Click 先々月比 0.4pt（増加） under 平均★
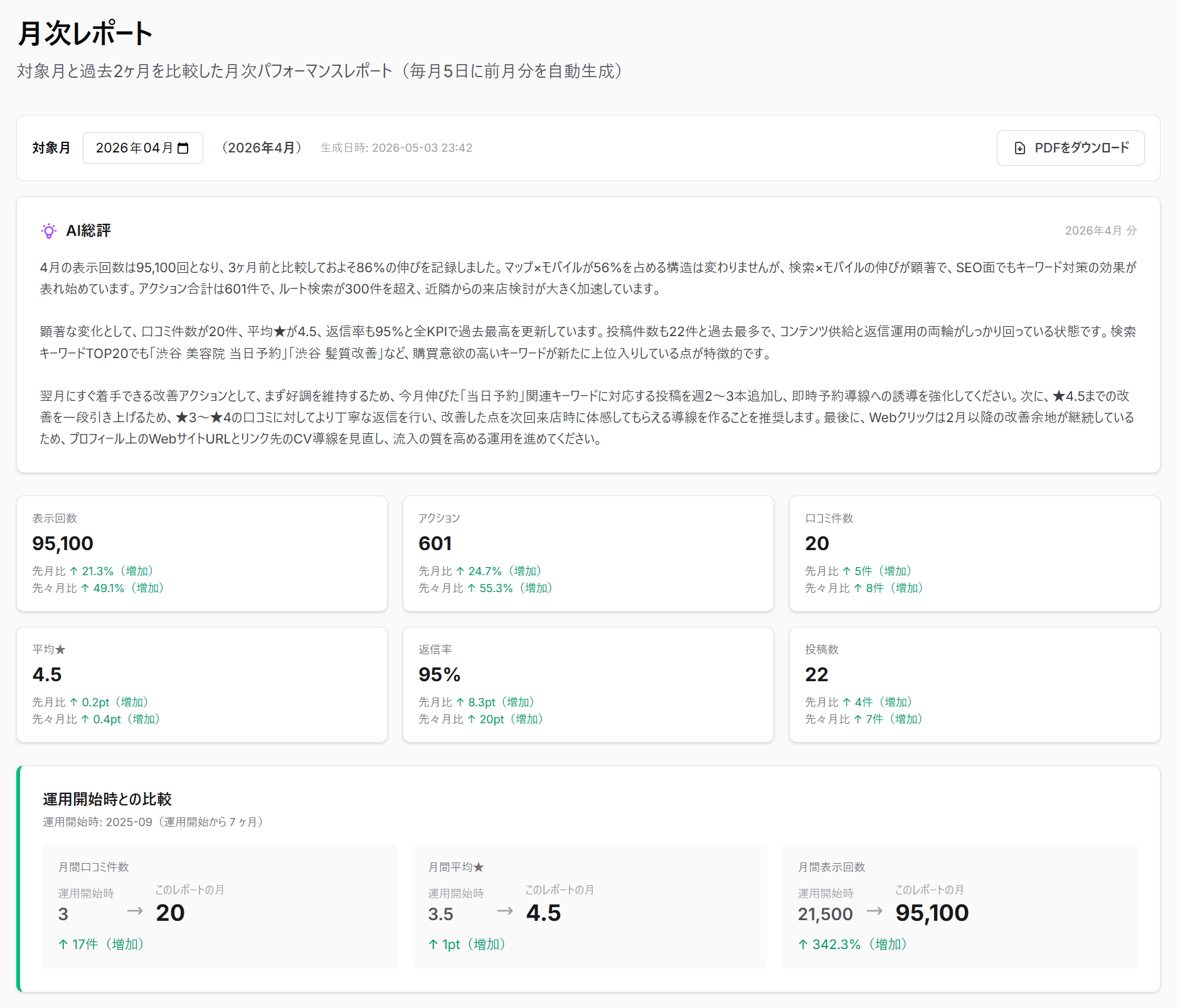This screenshot has width=1180, height=1008. [97, 719]
